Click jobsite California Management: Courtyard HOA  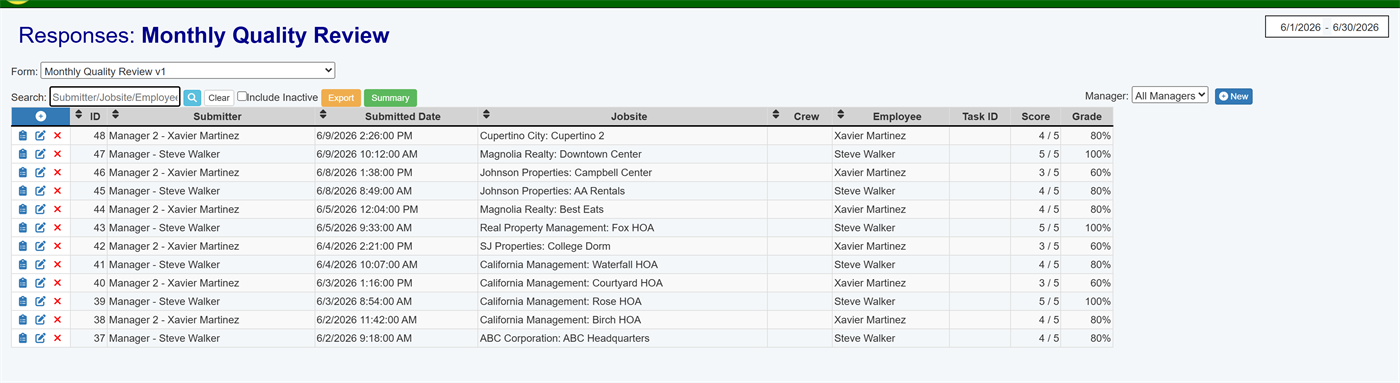(571, 283)
